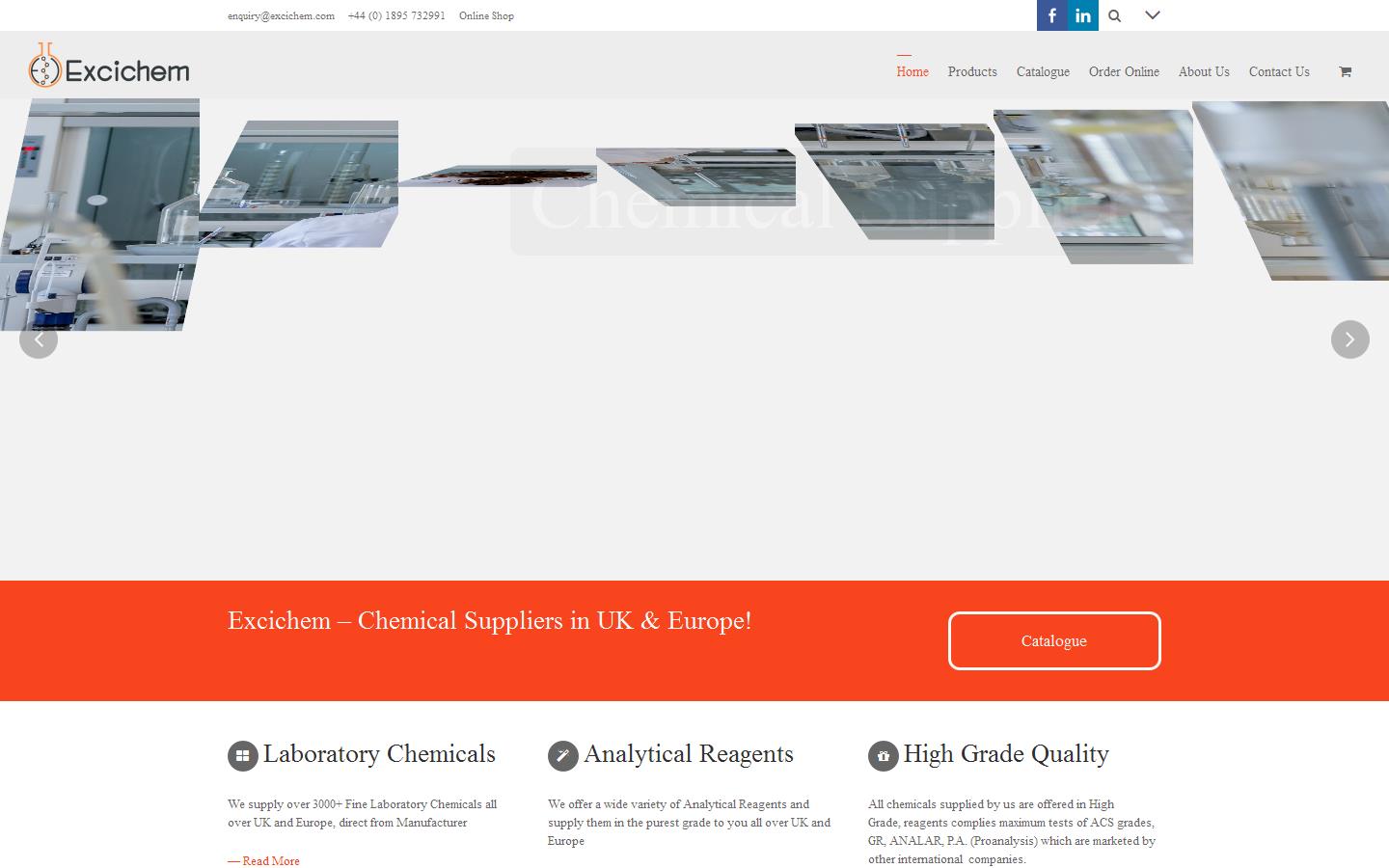Screen dimensions: 1389x868
Task: View the shopping cart
Action: [1345, 70]
